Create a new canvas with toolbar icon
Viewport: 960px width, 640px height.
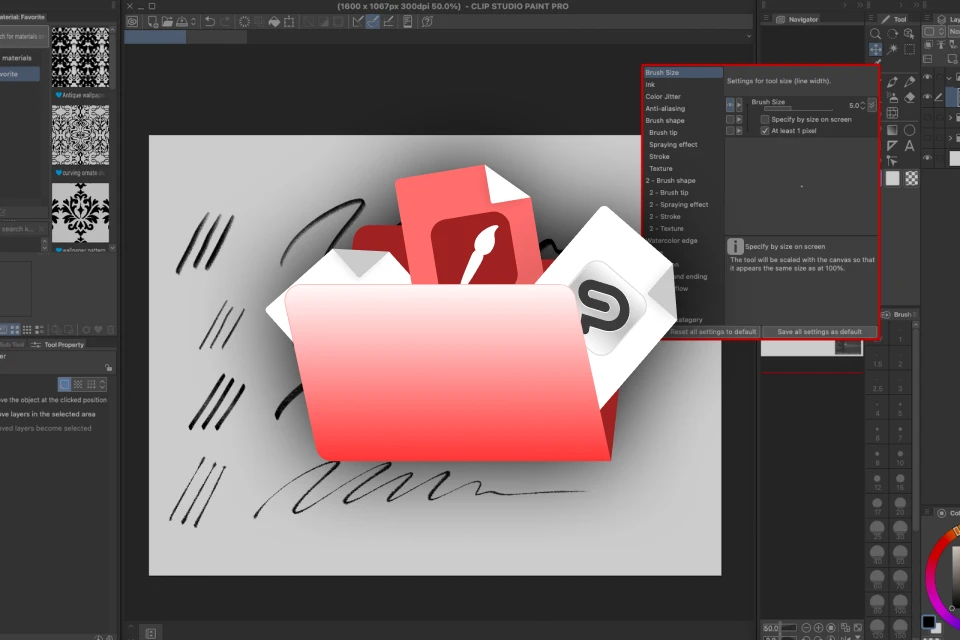click(152, 21)
